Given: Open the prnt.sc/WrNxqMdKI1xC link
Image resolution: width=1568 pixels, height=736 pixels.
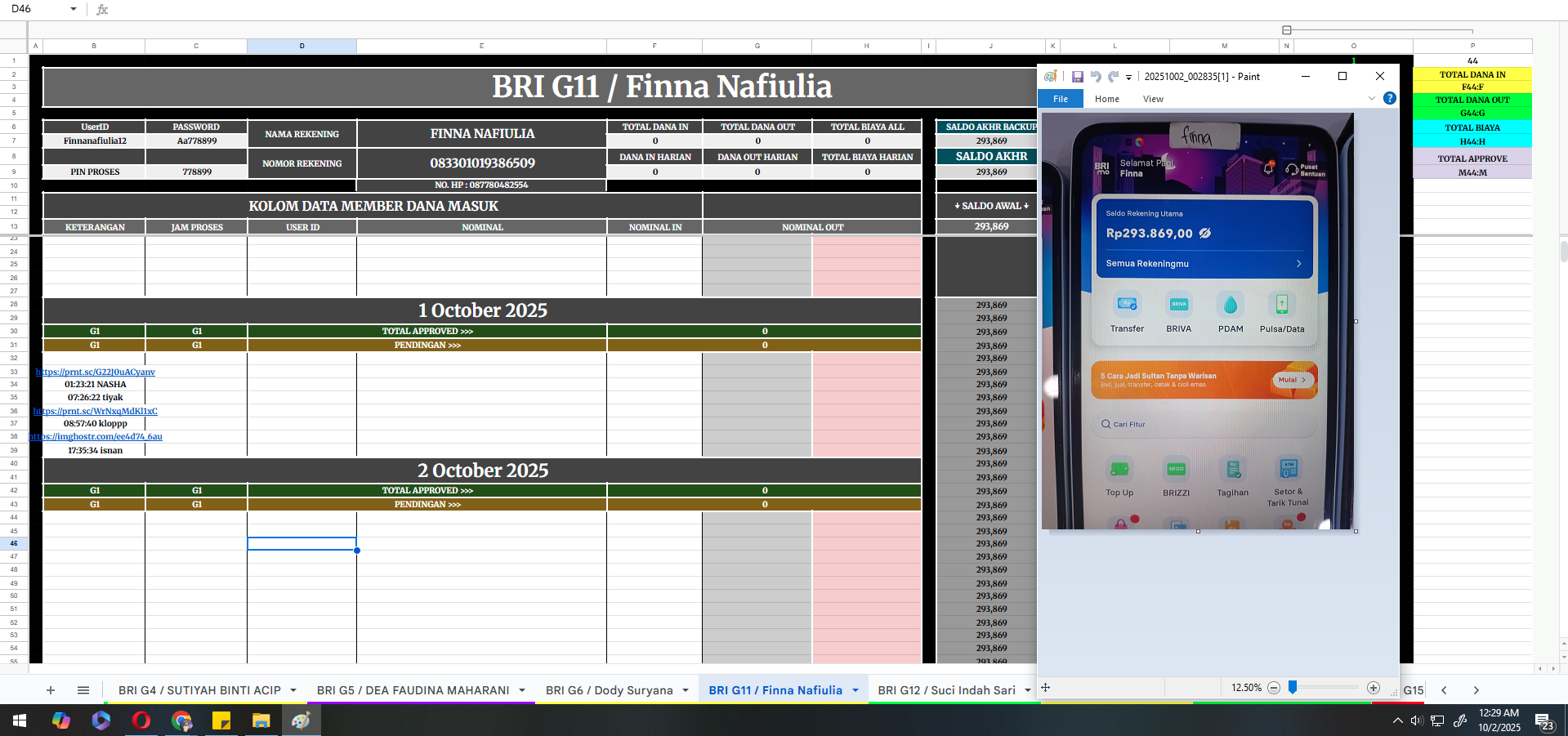Looking at the screenshot, I should coord(95,411).
